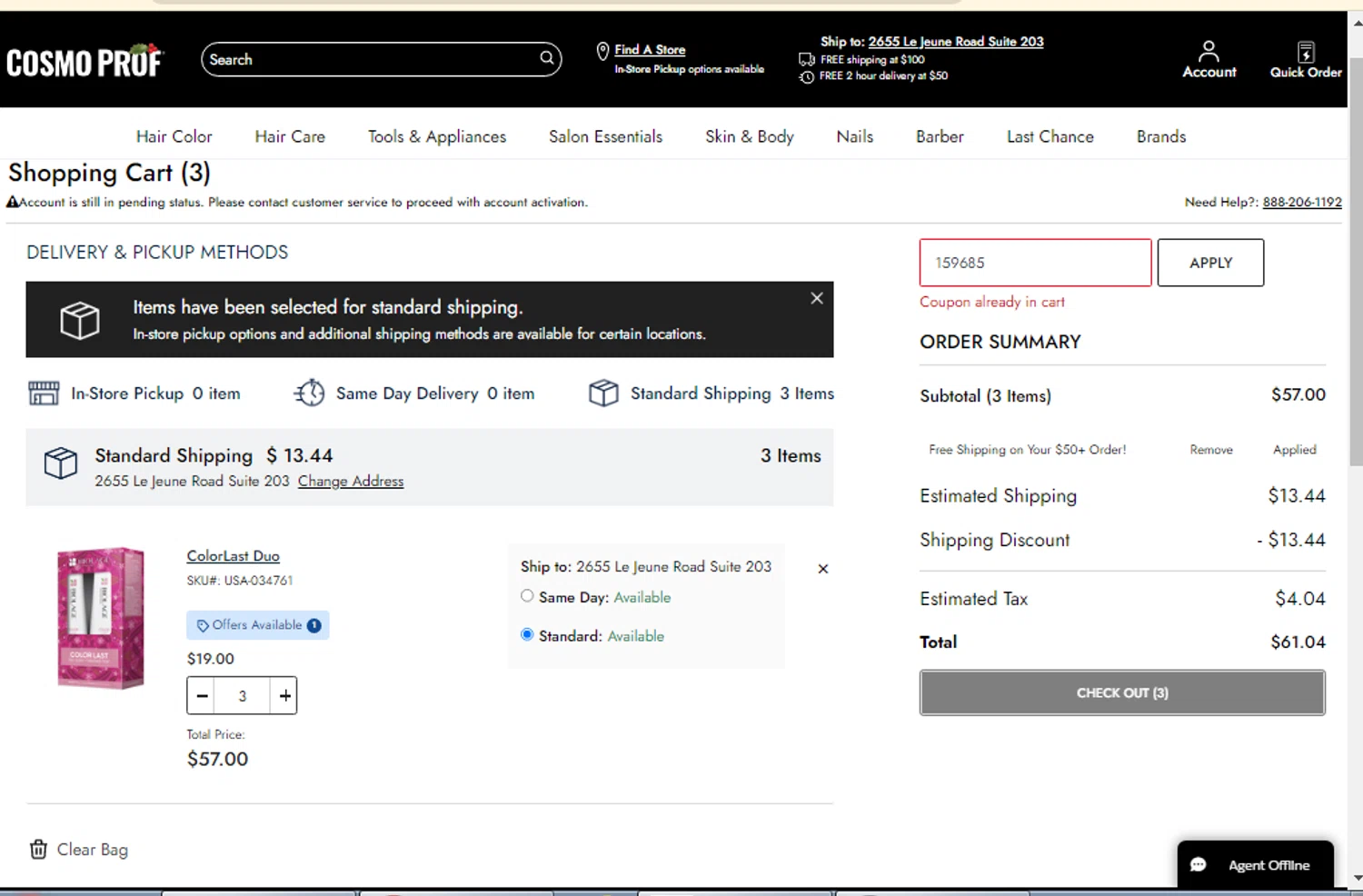
Task: Click the Change Address link
Action: point(351,481)
